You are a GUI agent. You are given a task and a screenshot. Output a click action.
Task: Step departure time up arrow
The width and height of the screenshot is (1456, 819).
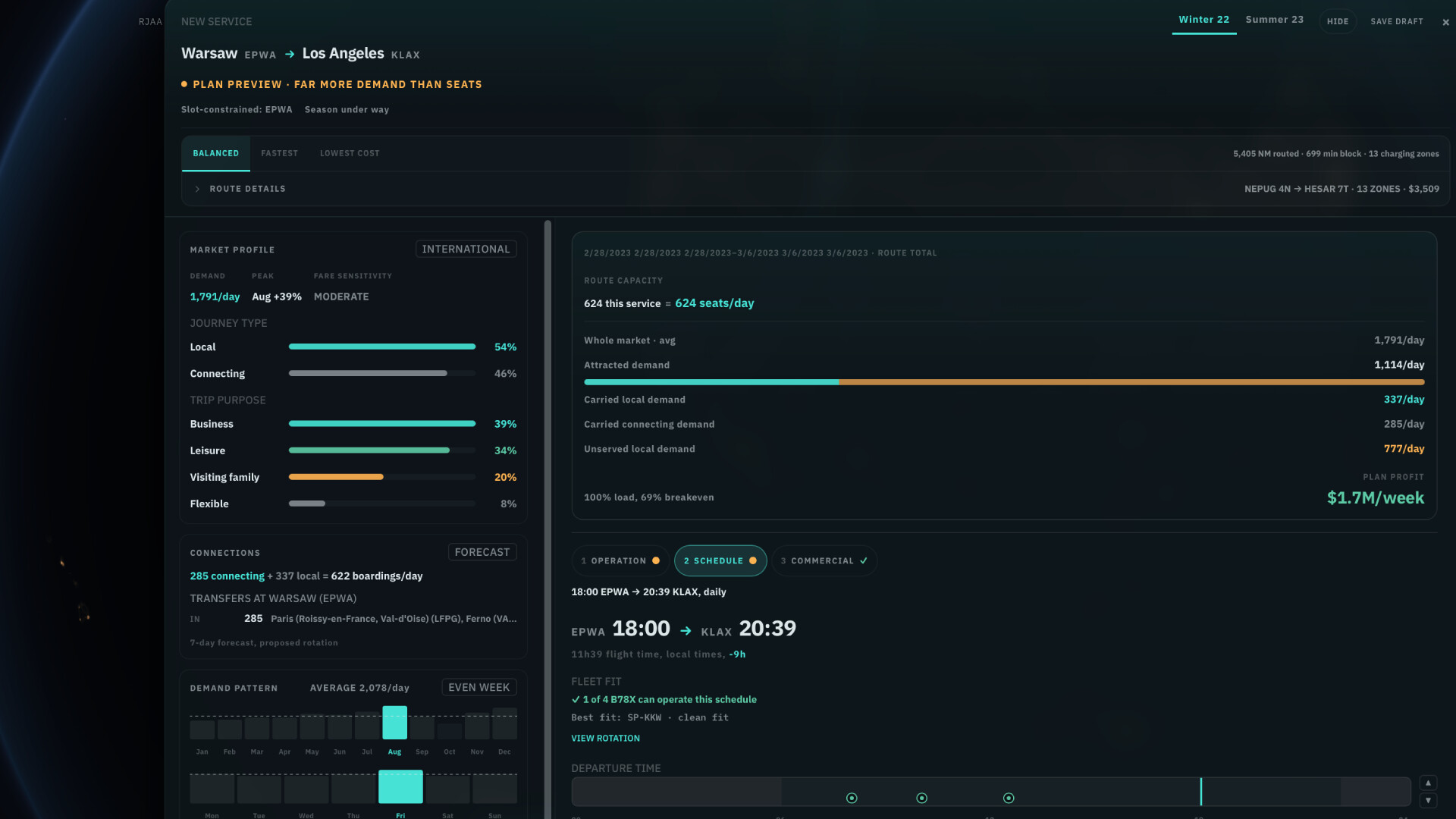1428,783
